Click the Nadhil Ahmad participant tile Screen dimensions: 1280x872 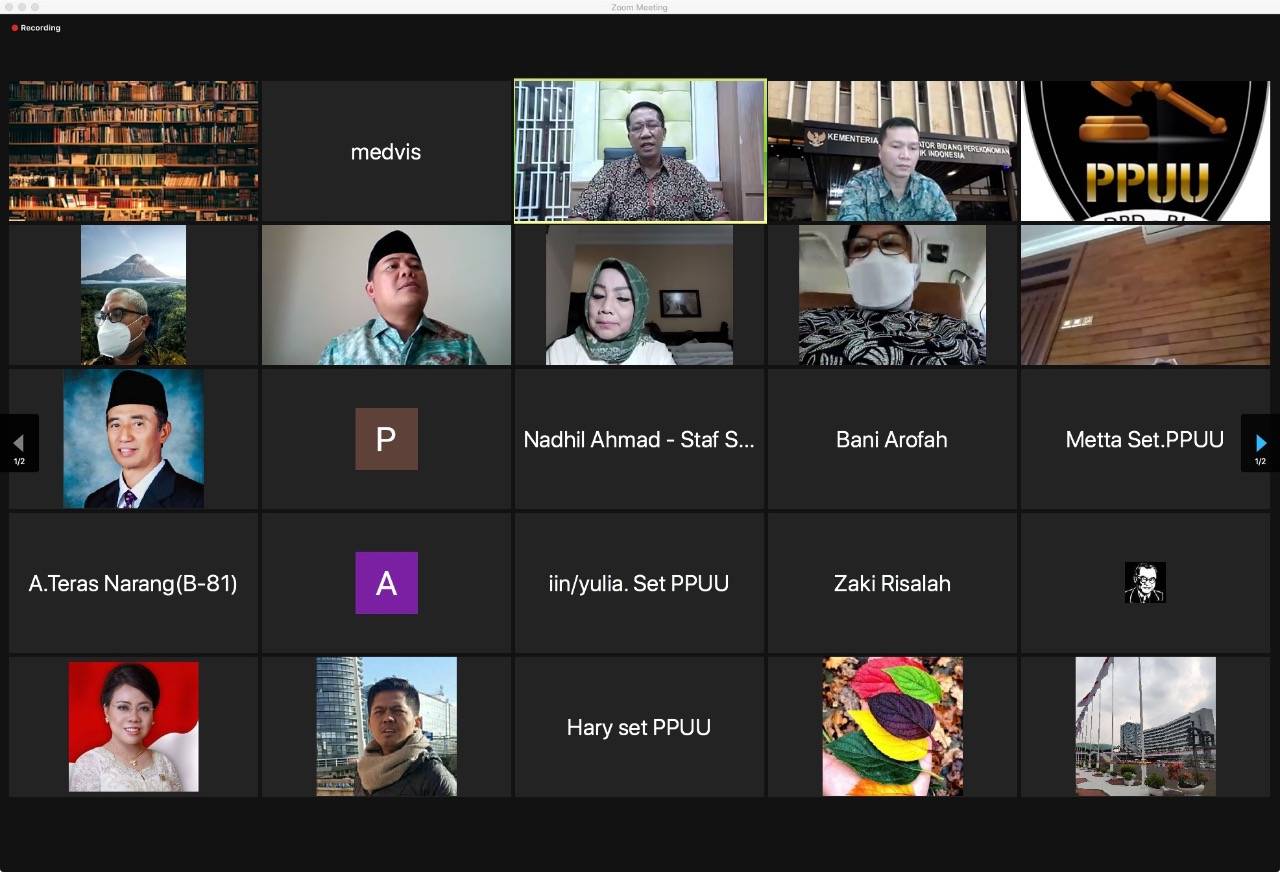(x=639, y=439)
